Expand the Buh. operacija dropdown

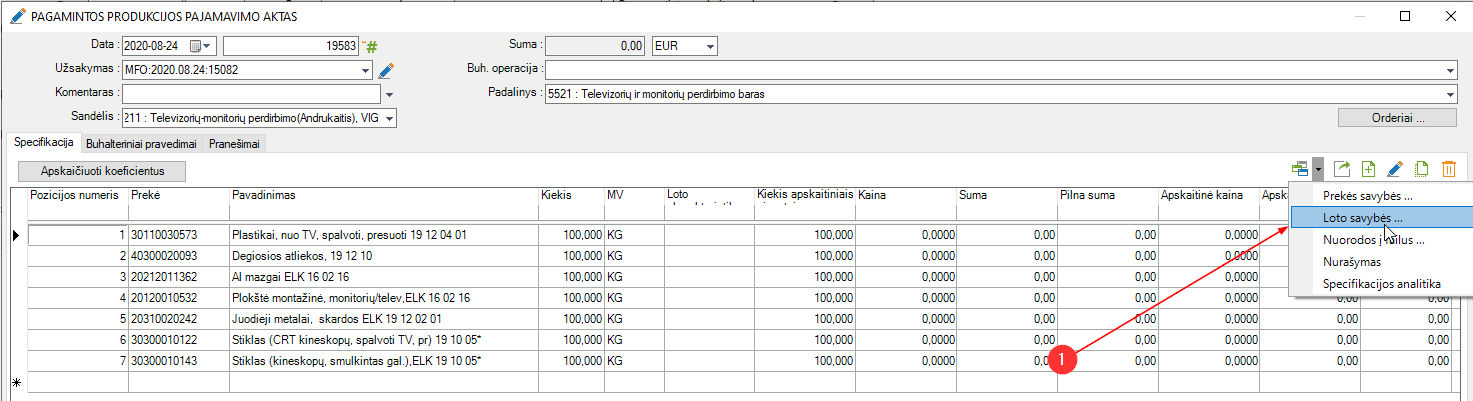tap(1449, 70)
